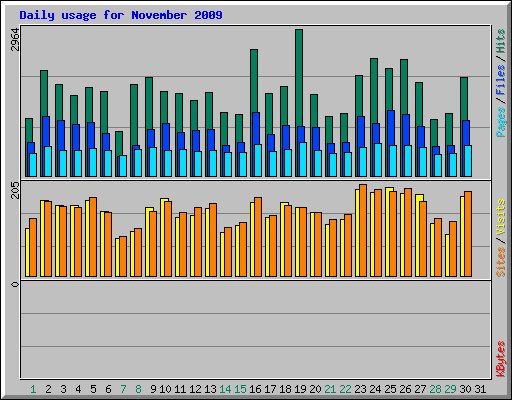Click day label 16 on the x-axis
This screenshot has height=400, width=512.
click(255, 389)
